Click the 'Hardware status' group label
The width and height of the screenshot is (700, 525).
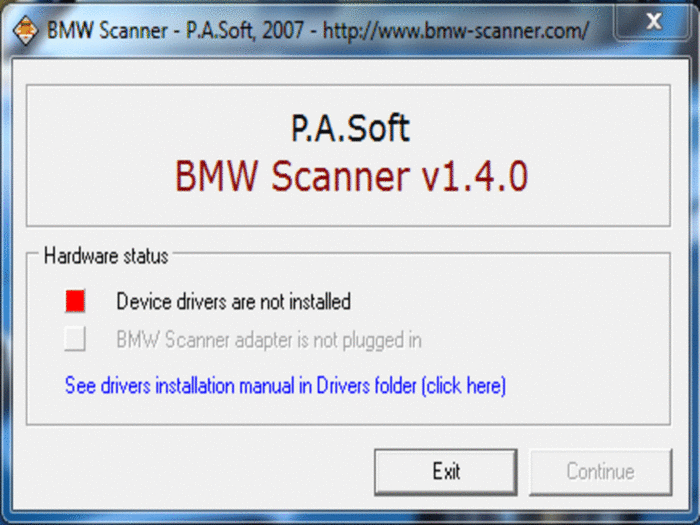click(x=106, y=256)
